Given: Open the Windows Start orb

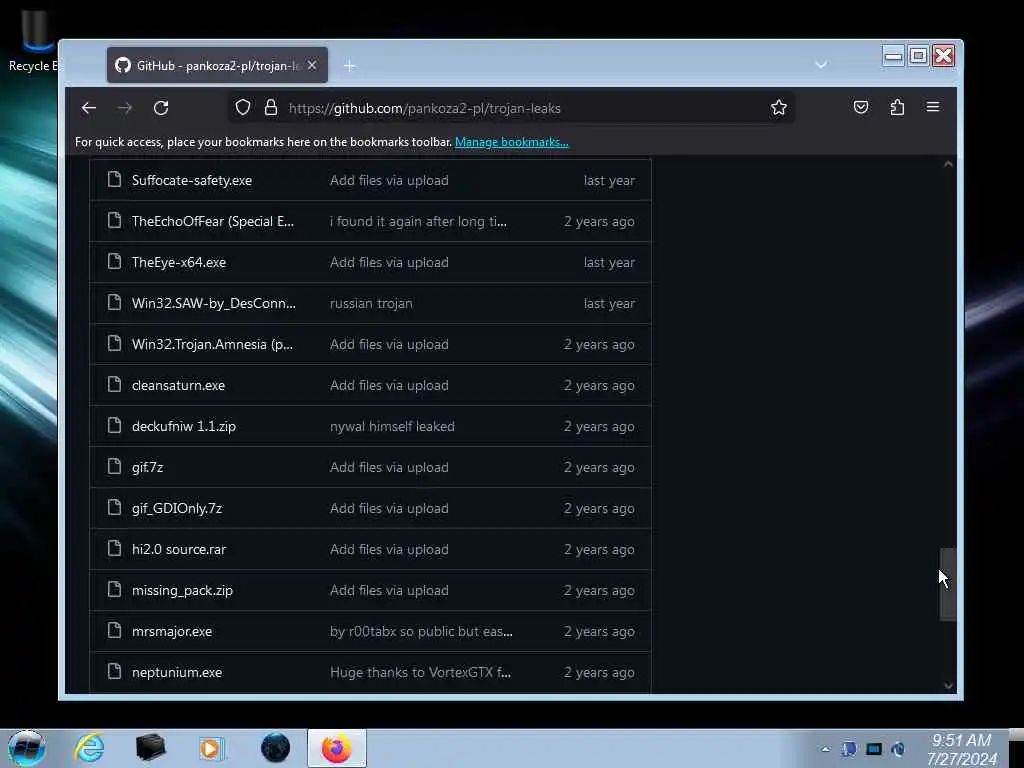Looking at the screenshot, I should (x=26, y=748).
